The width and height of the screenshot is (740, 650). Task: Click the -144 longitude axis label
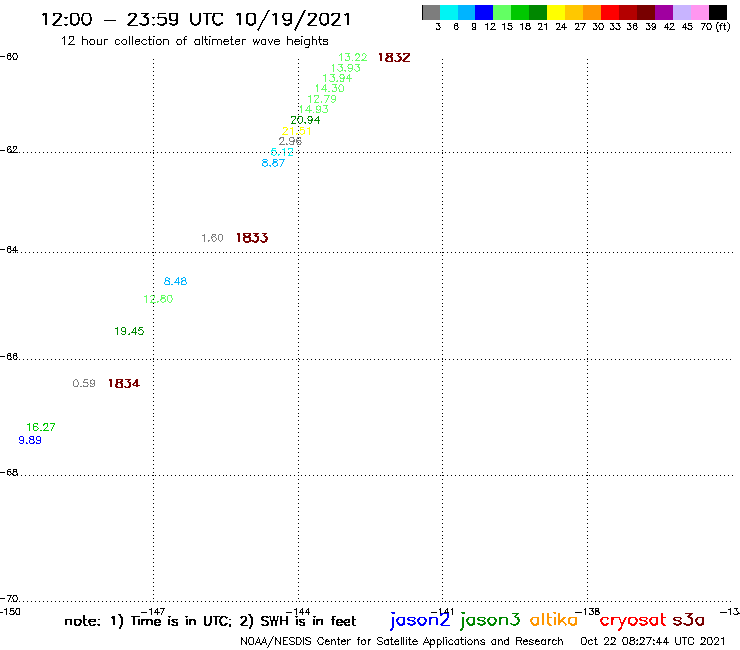point(298,612)
